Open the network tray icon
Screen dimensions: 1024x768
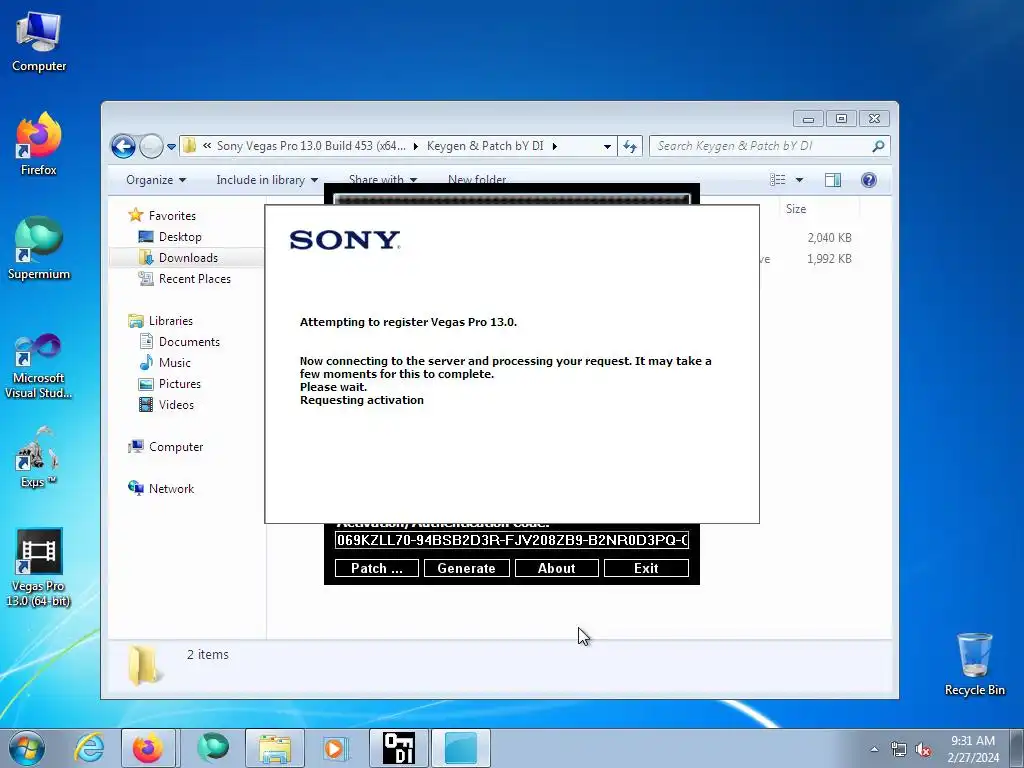click(899, 750)
